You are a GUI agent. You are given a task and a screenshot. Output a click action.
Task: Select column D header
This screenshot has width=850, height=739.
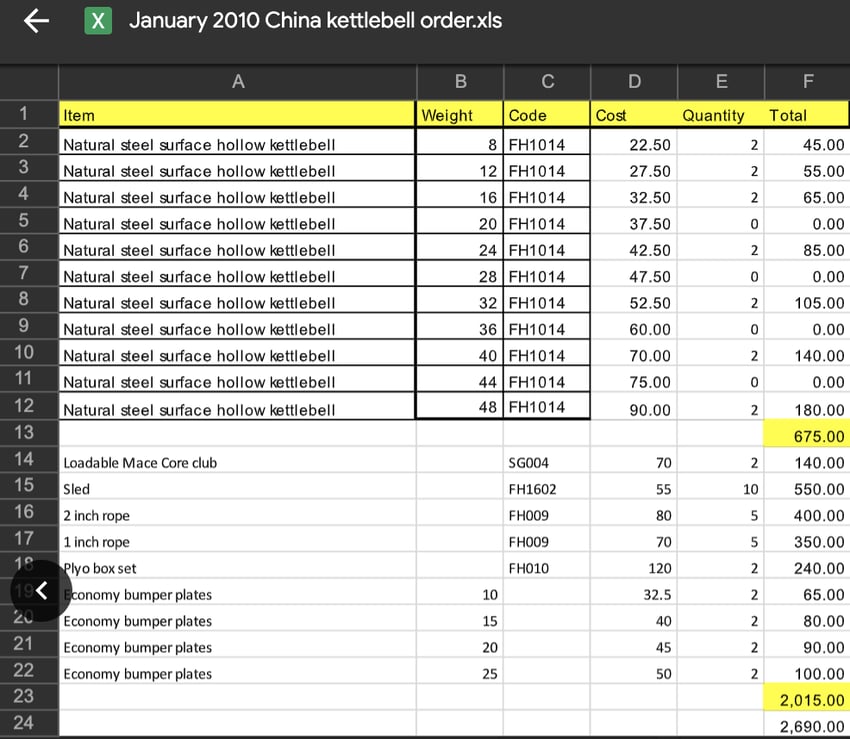(634, 82)
